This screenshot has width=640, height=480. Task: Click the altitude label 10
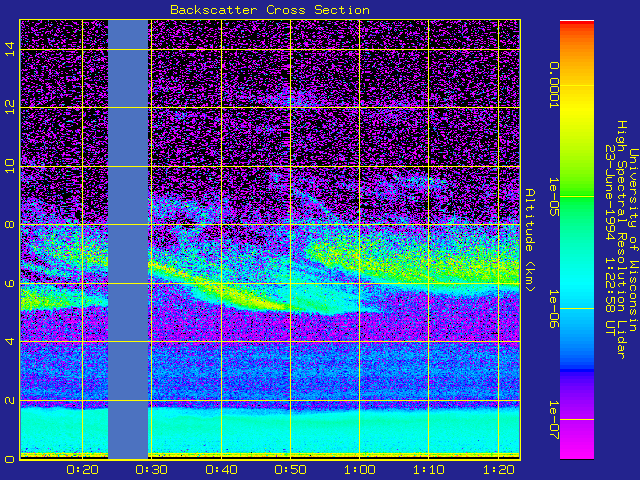[x=10, y=166]
